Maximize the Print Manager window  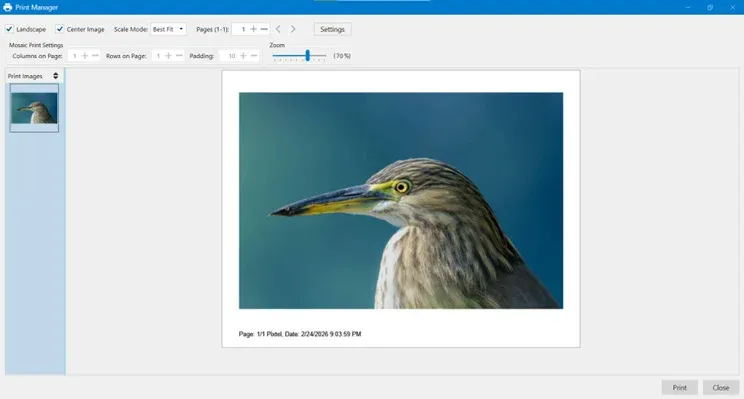pyautogui.click(x=710, y=7)
